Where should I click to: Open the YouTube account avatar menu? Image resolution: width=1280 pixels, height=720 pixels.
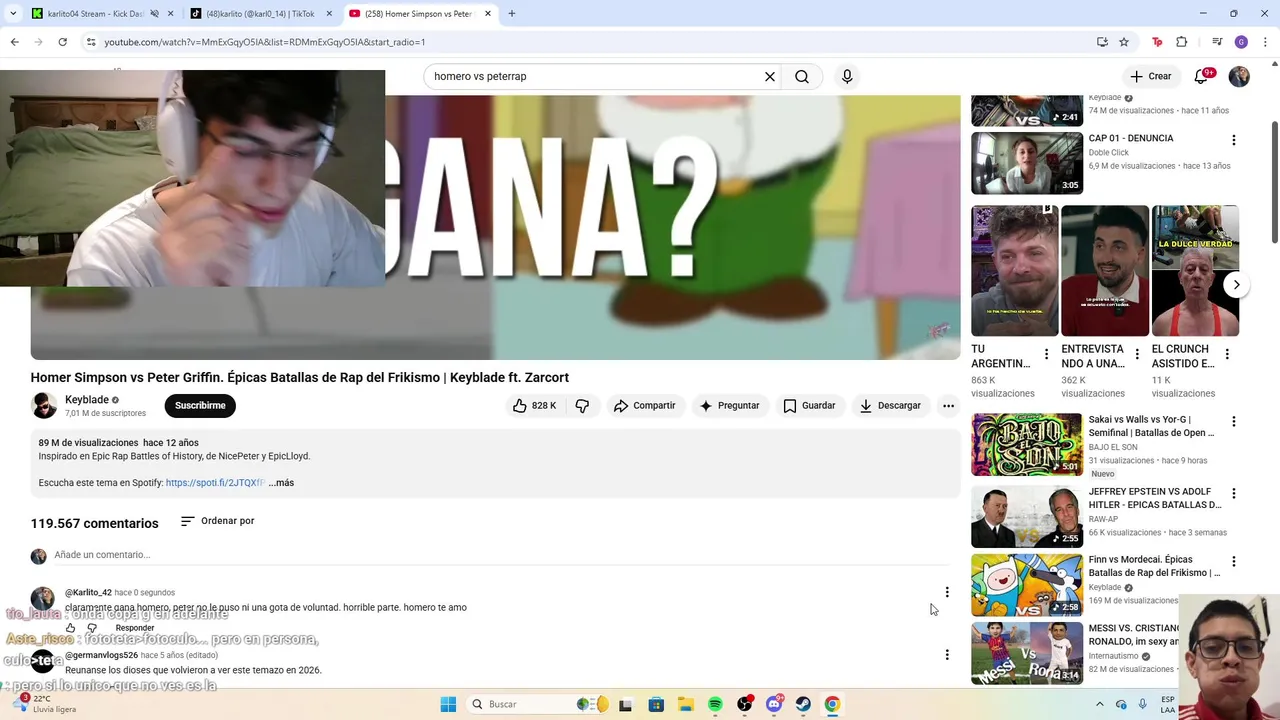[x=1239, y=76]
